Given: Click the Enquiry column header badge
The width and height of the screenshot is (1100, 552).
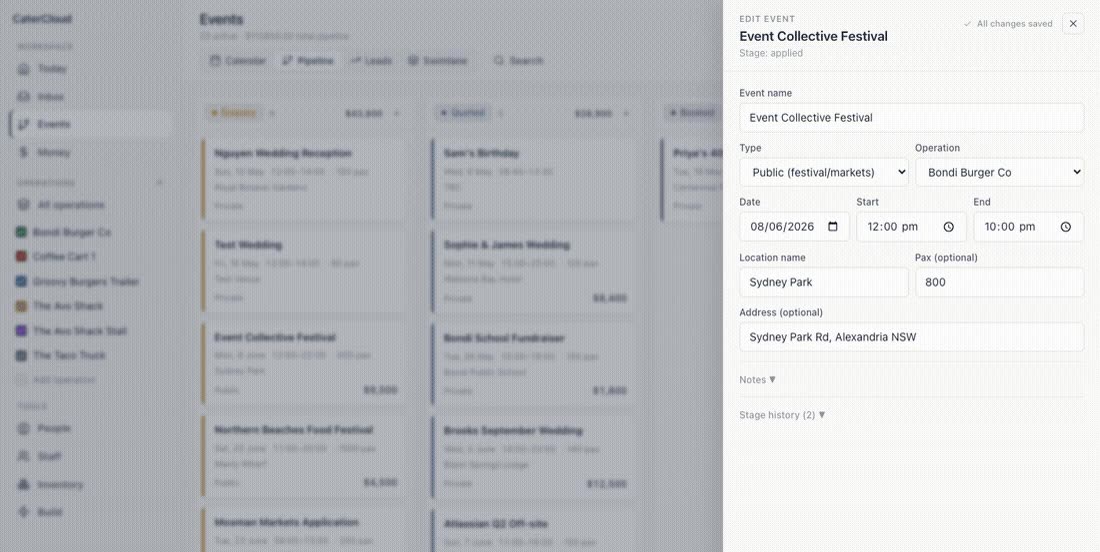Looking at the screenshot, I should click(x=233, y=113).
